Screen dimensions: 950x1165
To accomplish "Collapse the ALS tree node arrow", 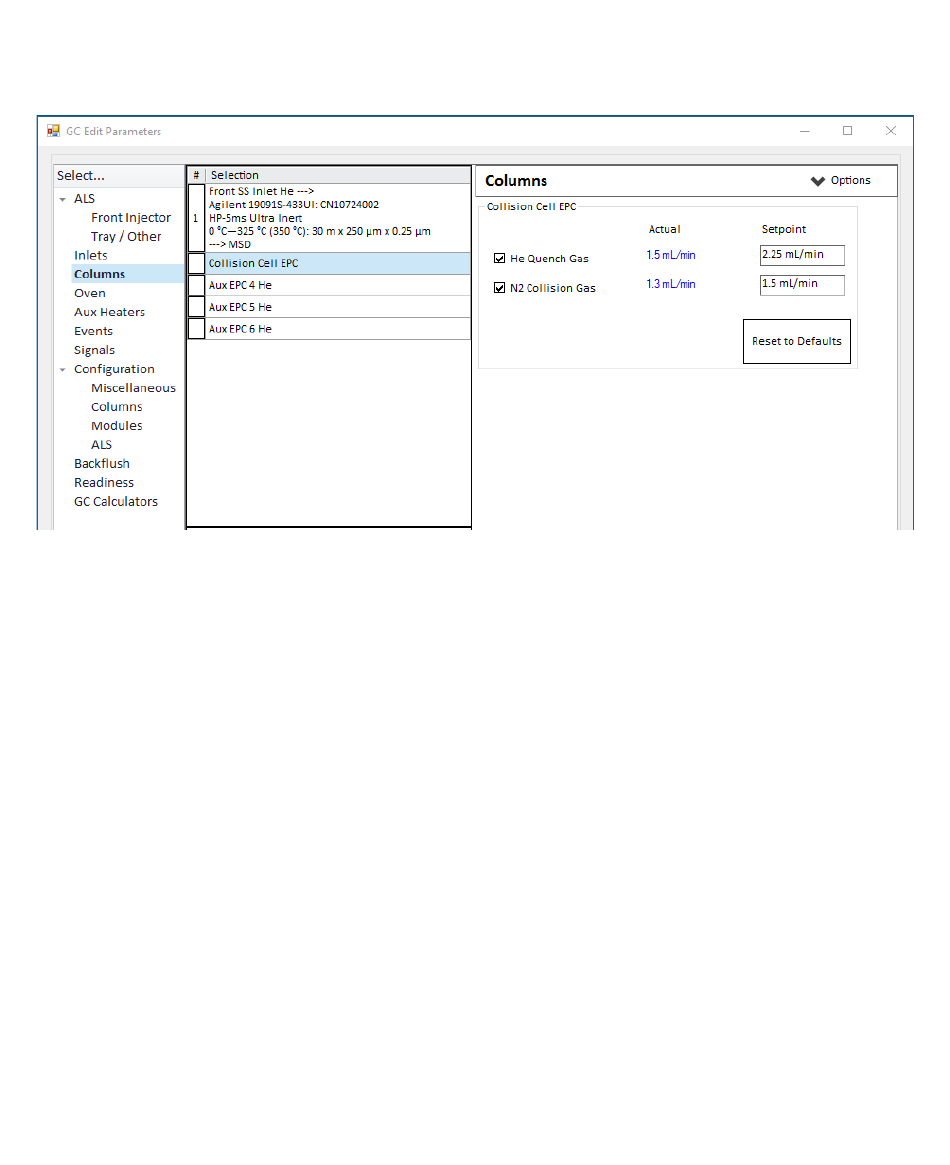I will point(63,199).
